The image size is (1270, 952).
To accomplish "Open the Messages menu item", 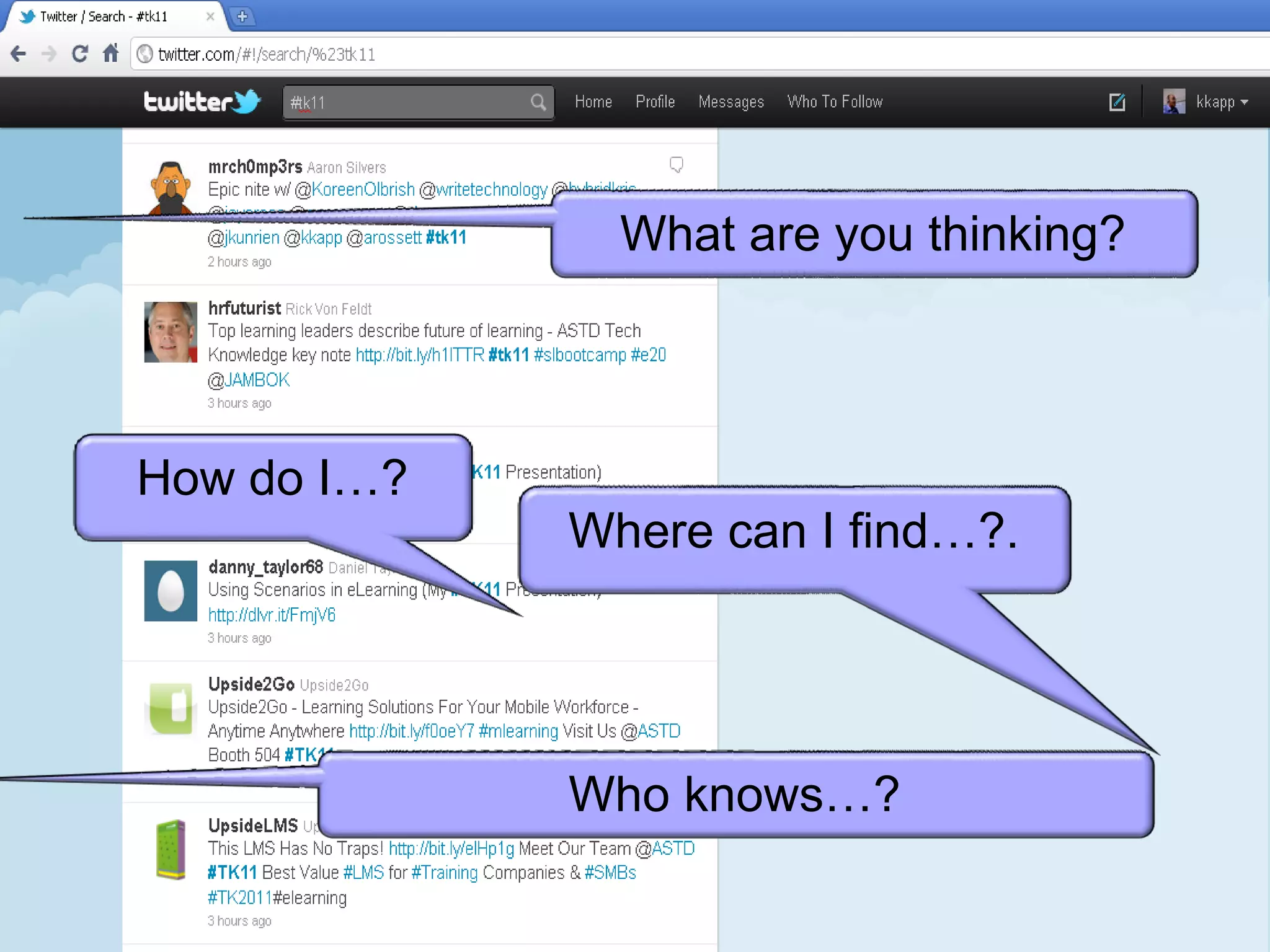I will point(731,102).
